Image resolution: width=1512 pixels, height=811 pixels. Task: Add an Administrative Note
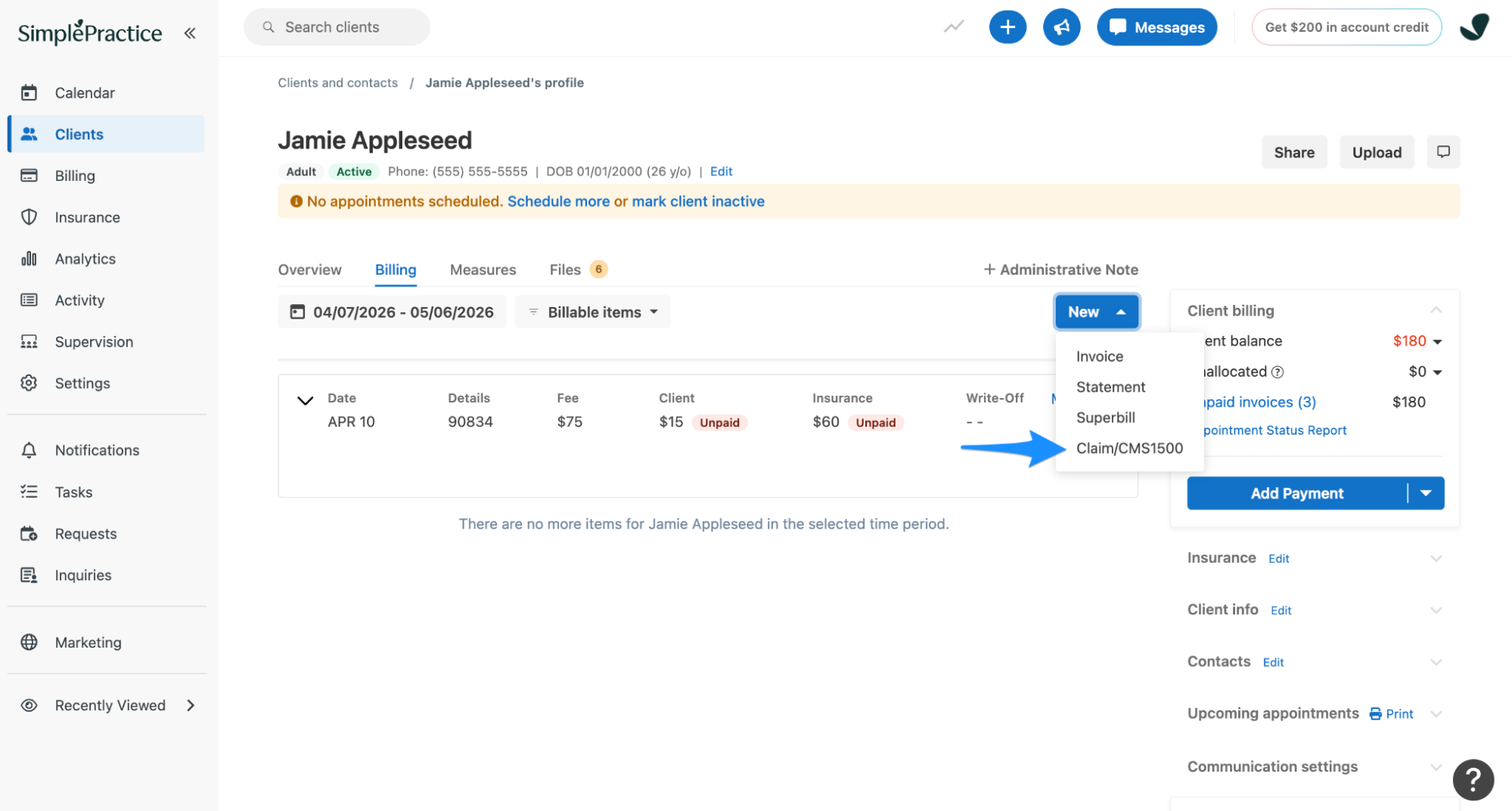pos(1060,269)
